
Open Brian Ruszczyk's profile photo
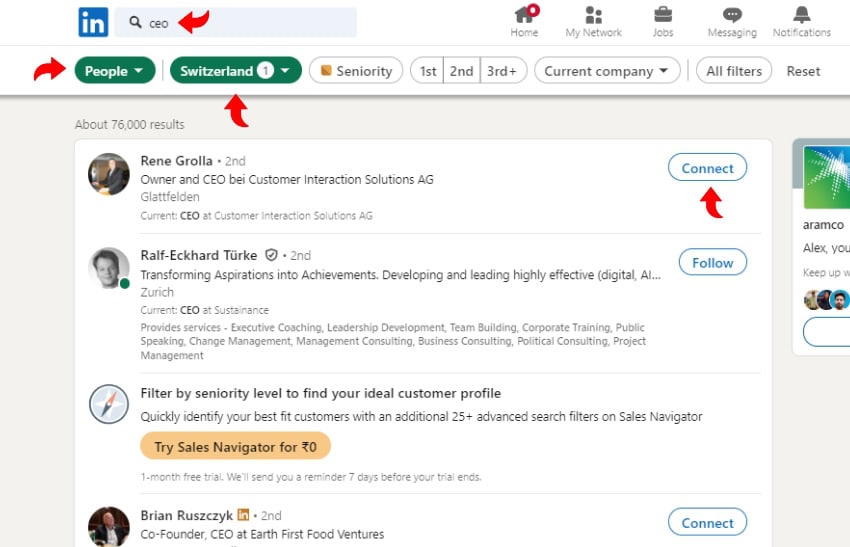109,526
